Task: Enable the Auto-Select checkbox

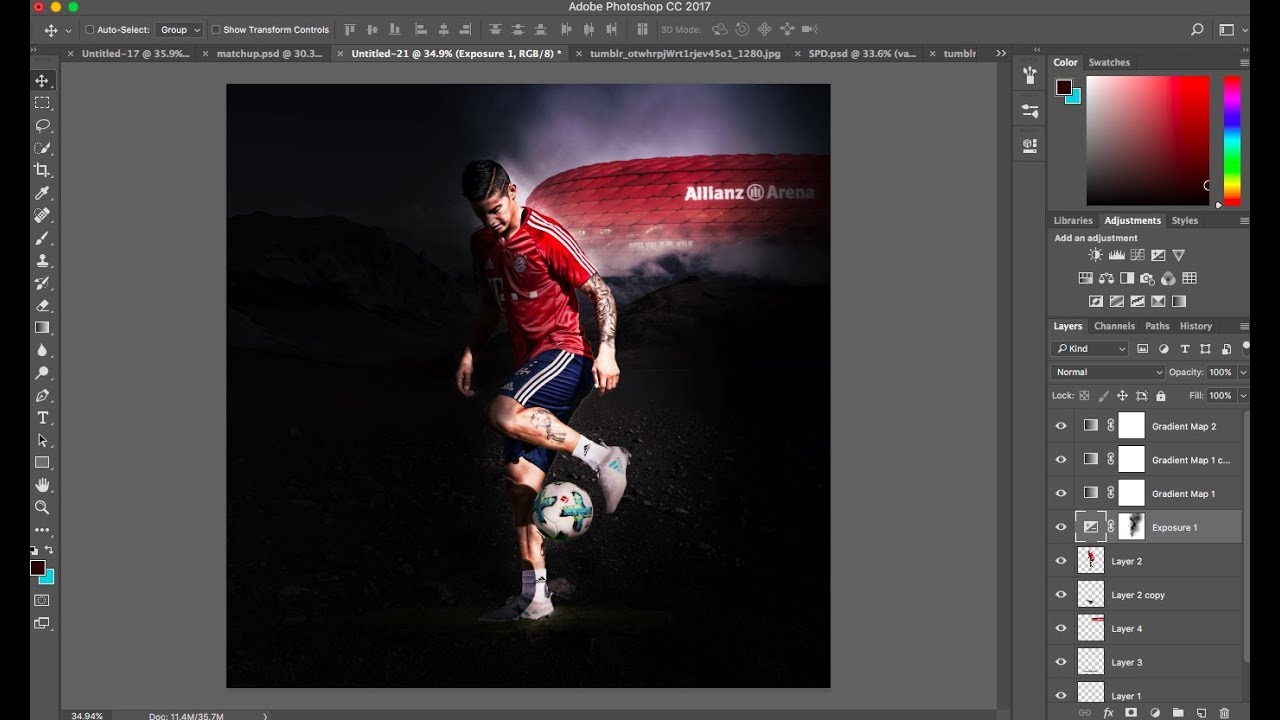Action: (x=89, y=30)
